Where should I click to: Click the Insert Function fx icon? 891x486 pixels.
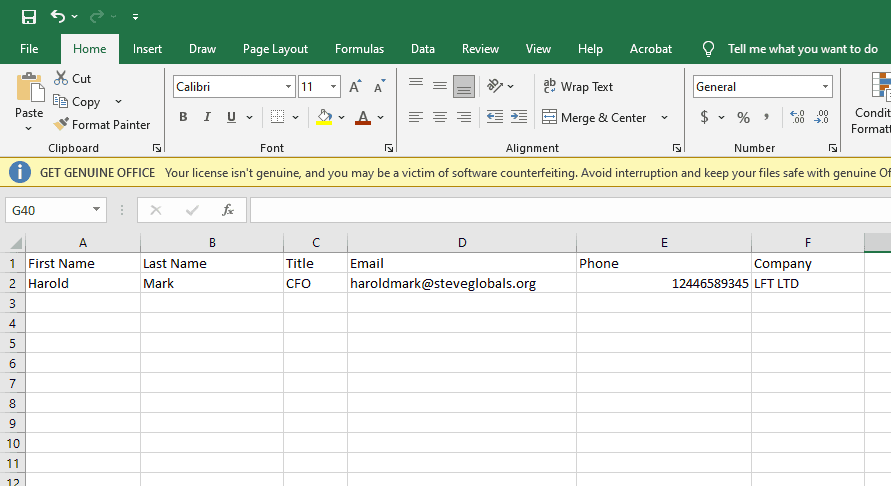[228, 210]
